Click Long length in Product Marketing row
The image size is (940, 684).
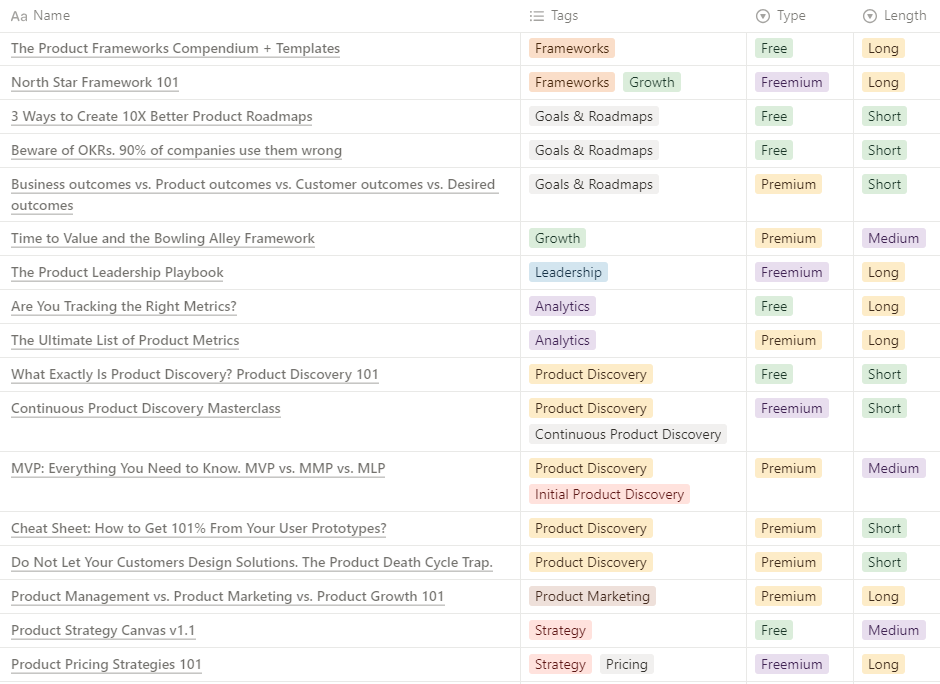(x=883, y=596)
